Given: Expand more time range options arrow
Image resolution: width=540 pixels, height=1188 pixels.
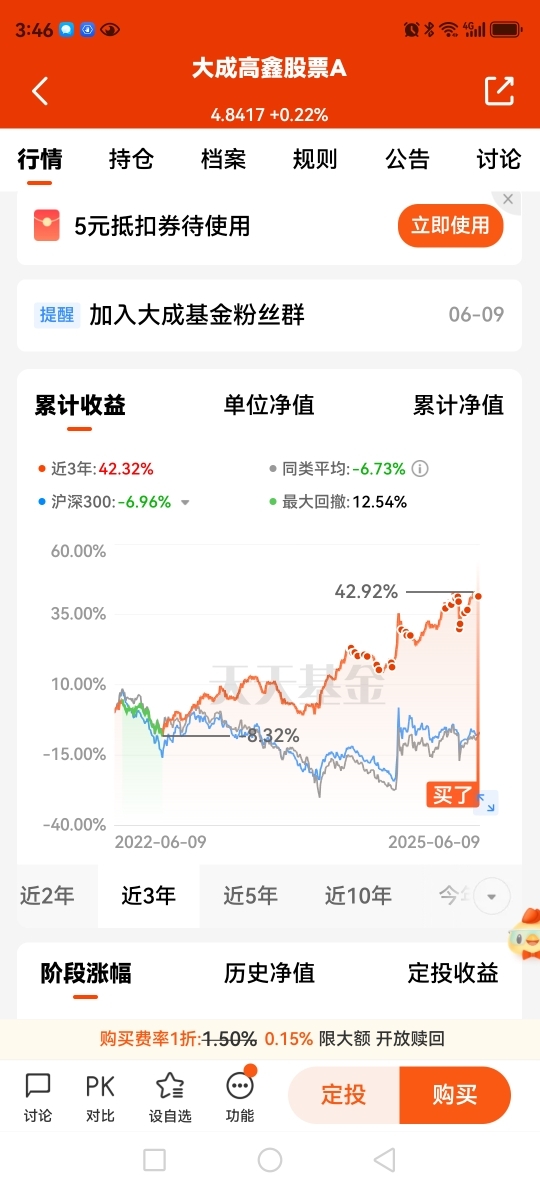Looking at the screenshot, I should [x=492, y=897].
